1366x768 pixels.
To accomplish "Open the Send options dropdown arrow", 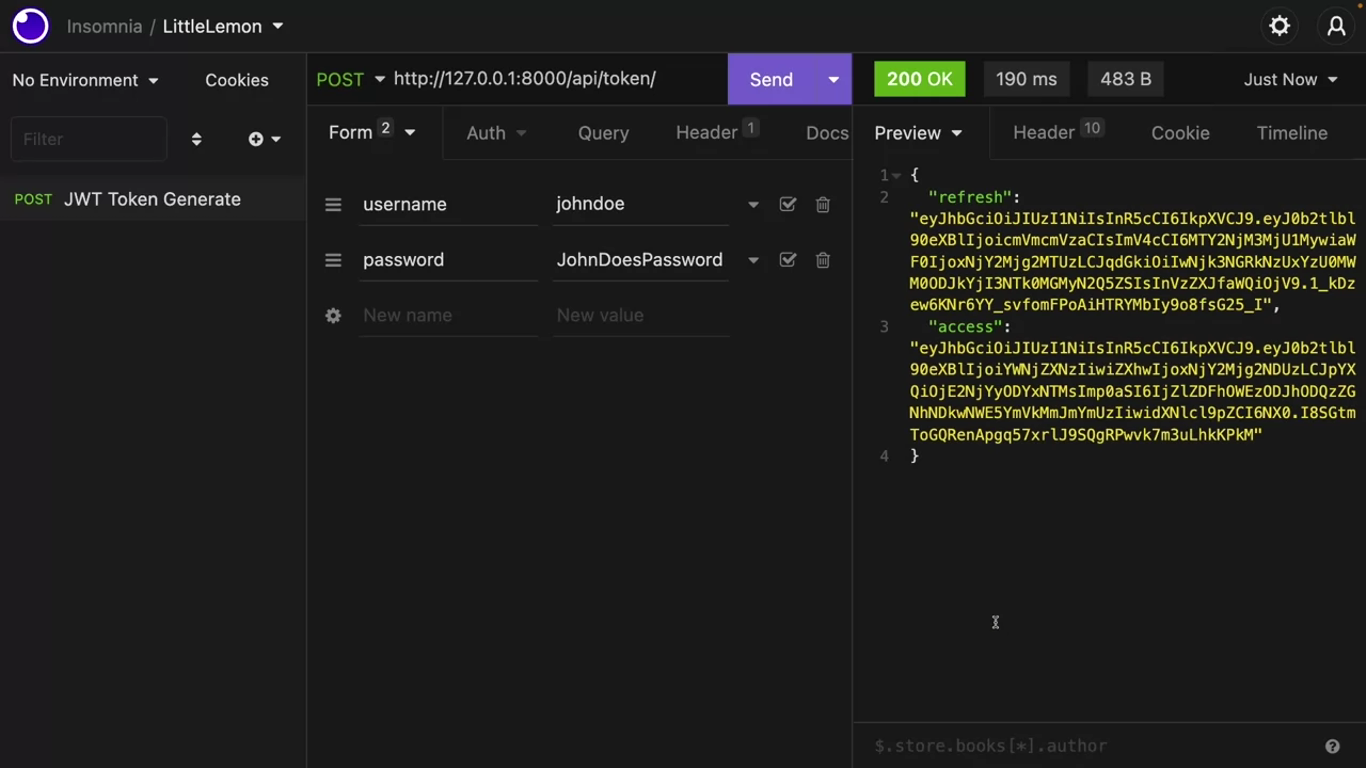I will [833, 80].
